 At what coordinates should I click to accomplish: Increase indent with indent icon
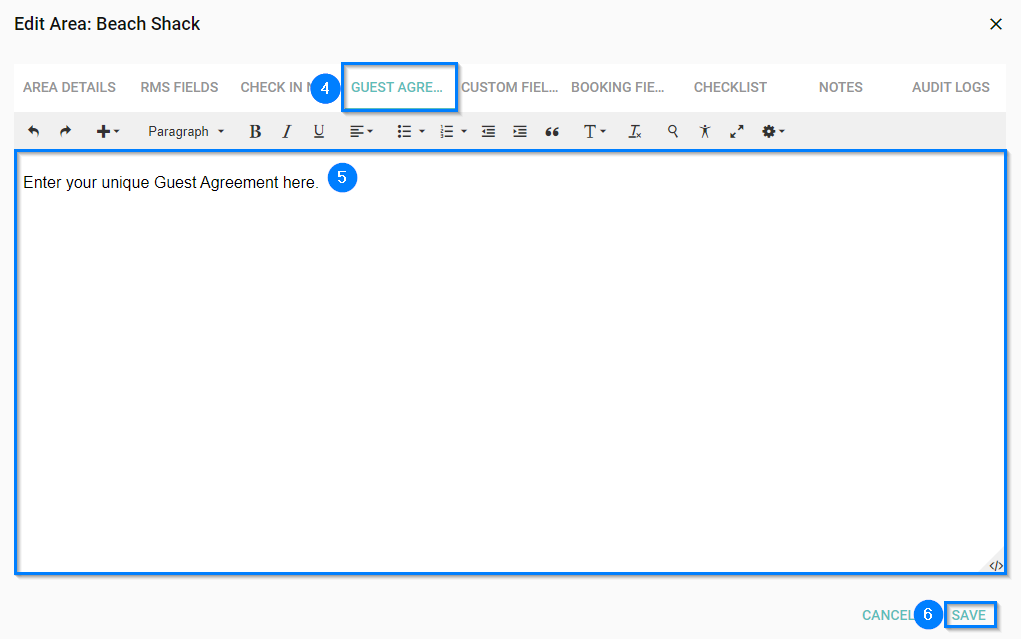520,131
